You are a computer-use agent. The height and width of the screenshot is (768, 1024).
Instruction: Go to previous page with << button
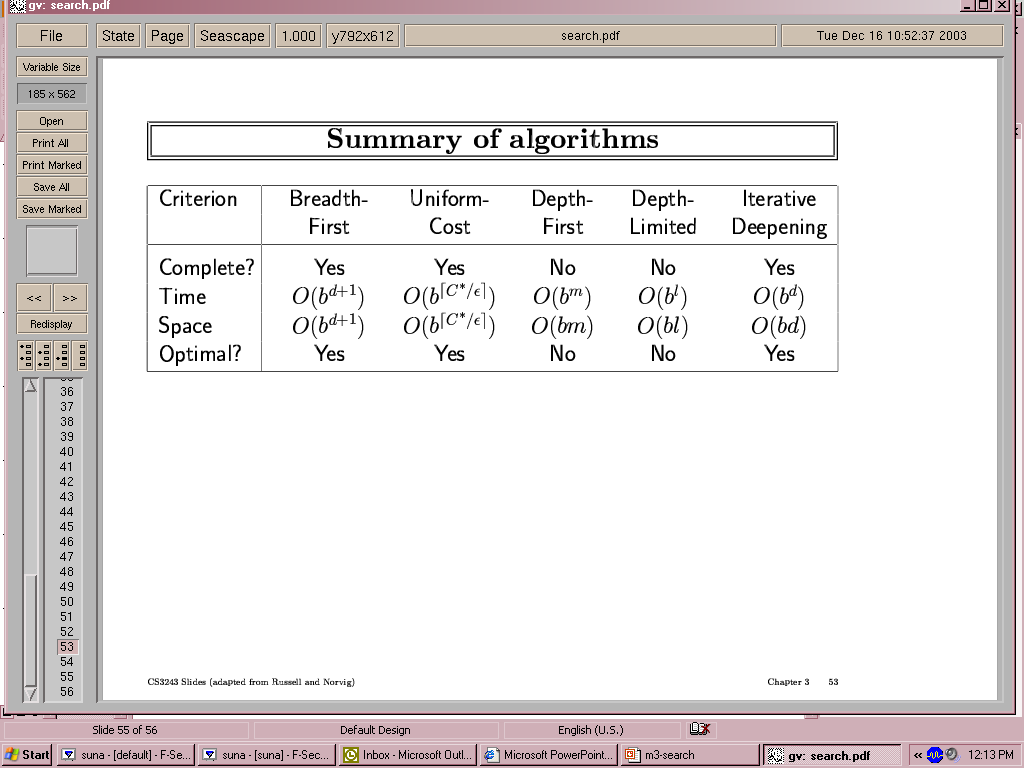(34, 298)
